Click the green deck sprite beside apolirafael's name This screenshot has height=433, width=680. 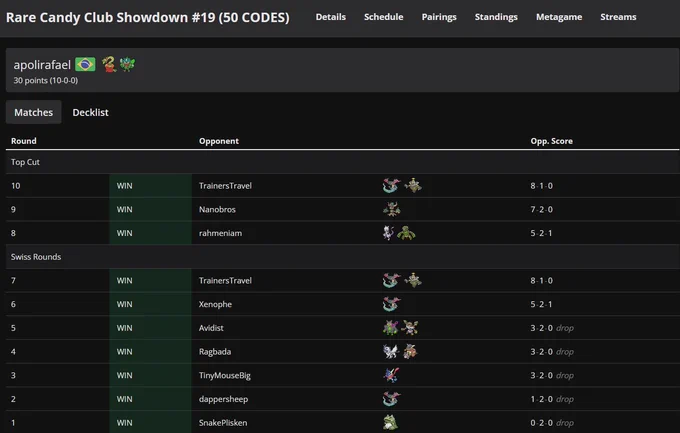point(127,64)
